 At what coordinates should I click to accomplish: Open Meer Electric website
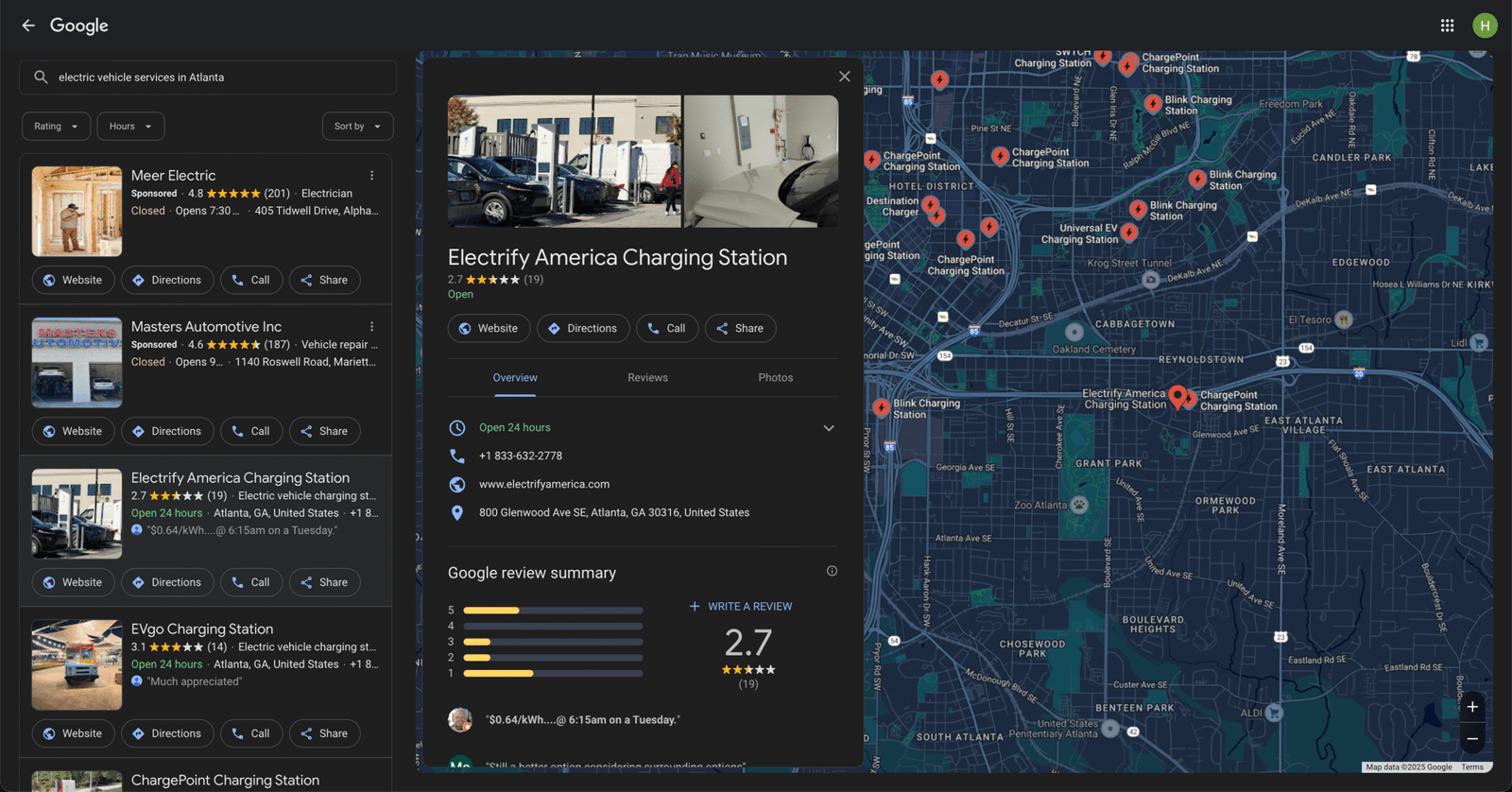pyautogui.click(x=73, y=281)
